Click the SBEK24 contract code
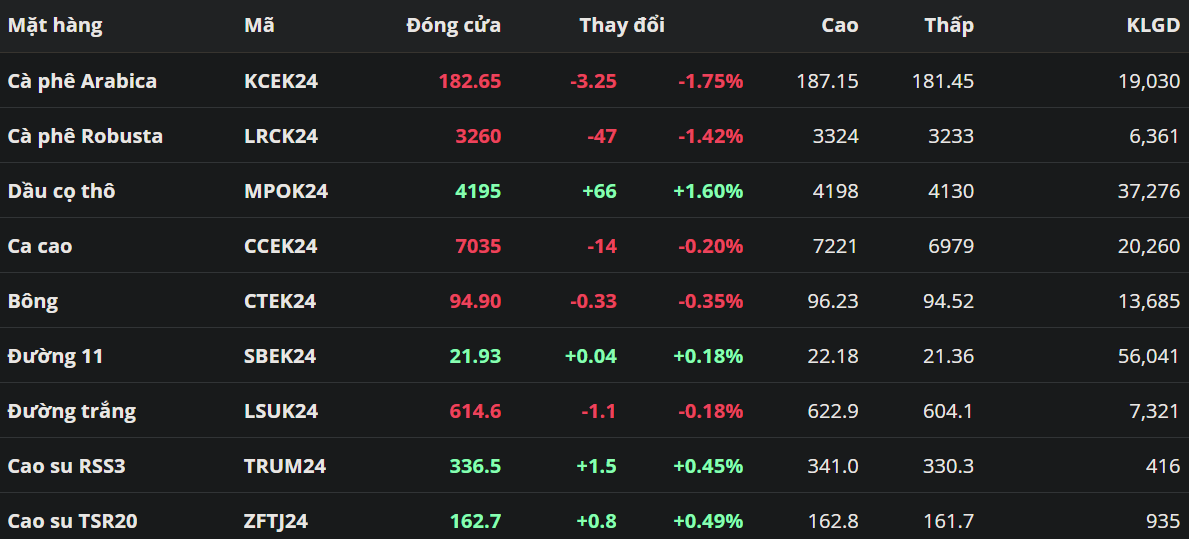The image size is (1189, 539). tap(280, 356)
